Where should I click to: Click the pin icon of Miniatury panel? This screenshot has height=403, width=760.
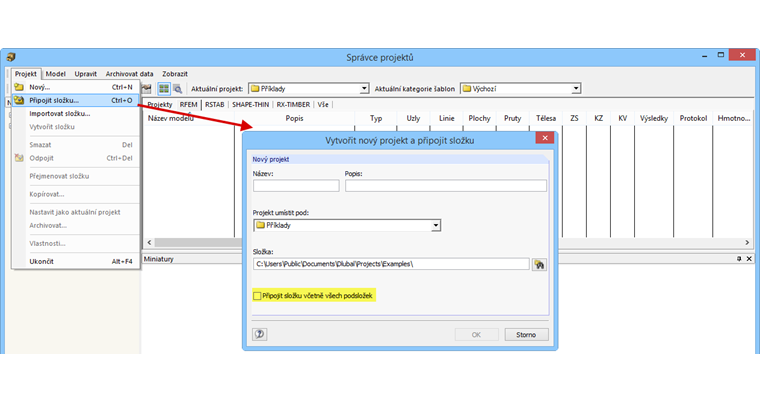pos(739,259)
